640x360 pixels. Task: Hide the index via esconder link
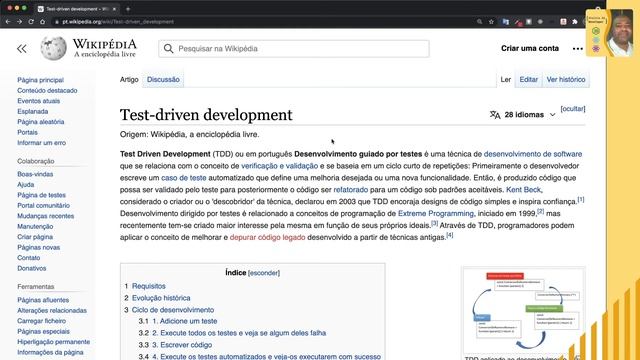click(264, 273)
